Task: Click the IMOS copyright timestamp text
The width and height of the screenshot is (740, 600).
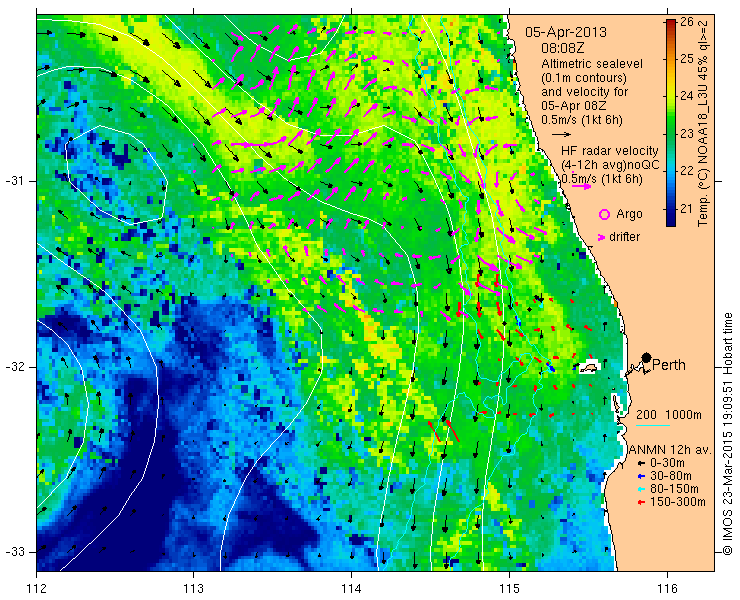Action: tap(727, 434)
